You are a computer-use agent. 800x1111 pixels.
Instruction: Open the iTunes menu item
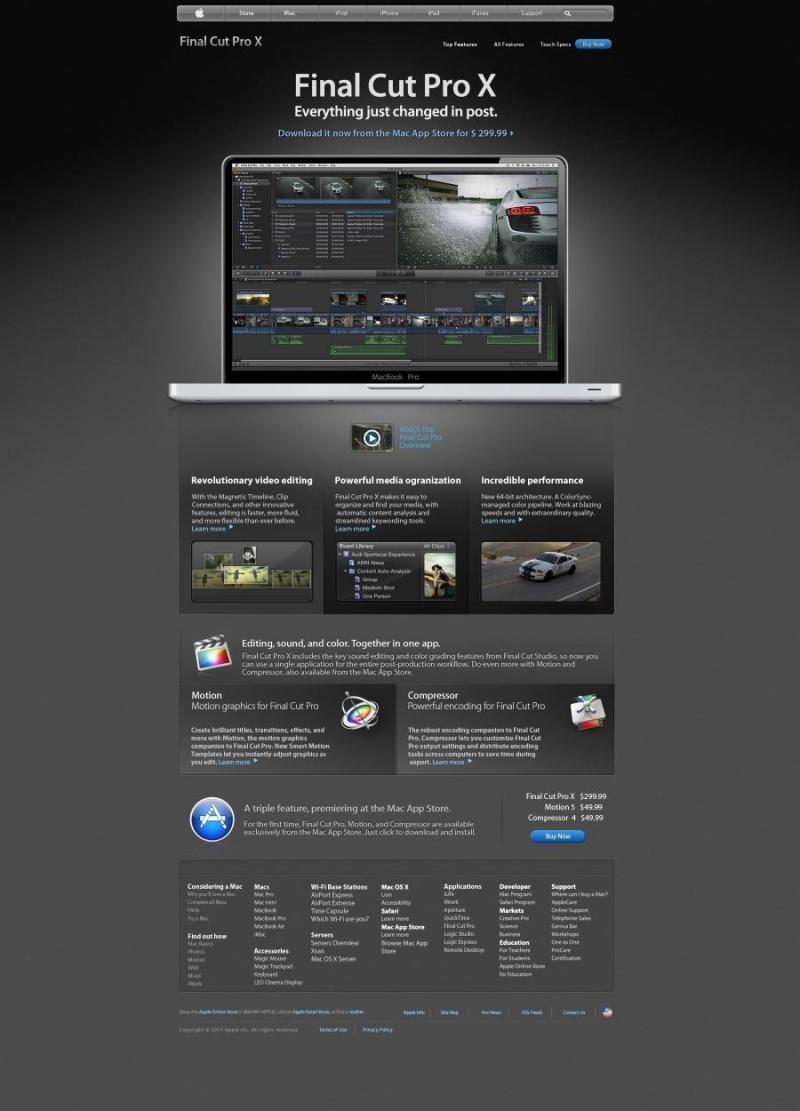(x=480, y=13)
